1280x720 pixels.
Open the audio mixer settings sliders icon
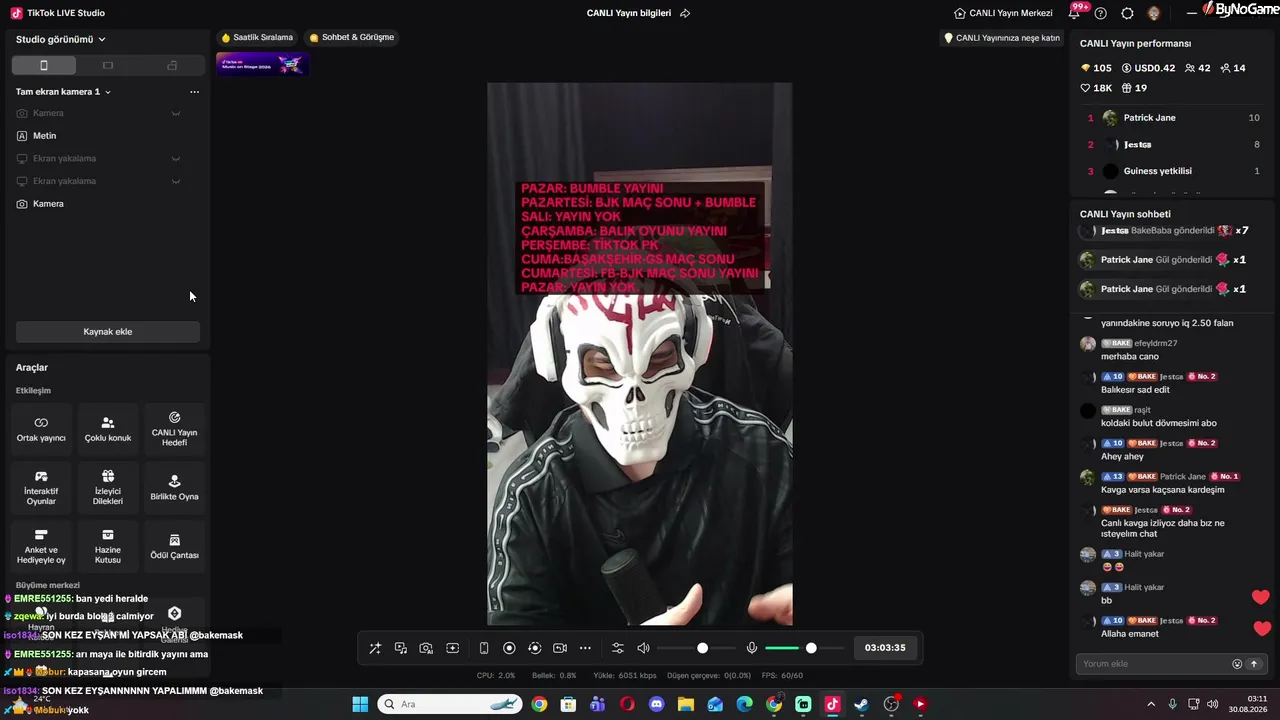tap(618, 648)
